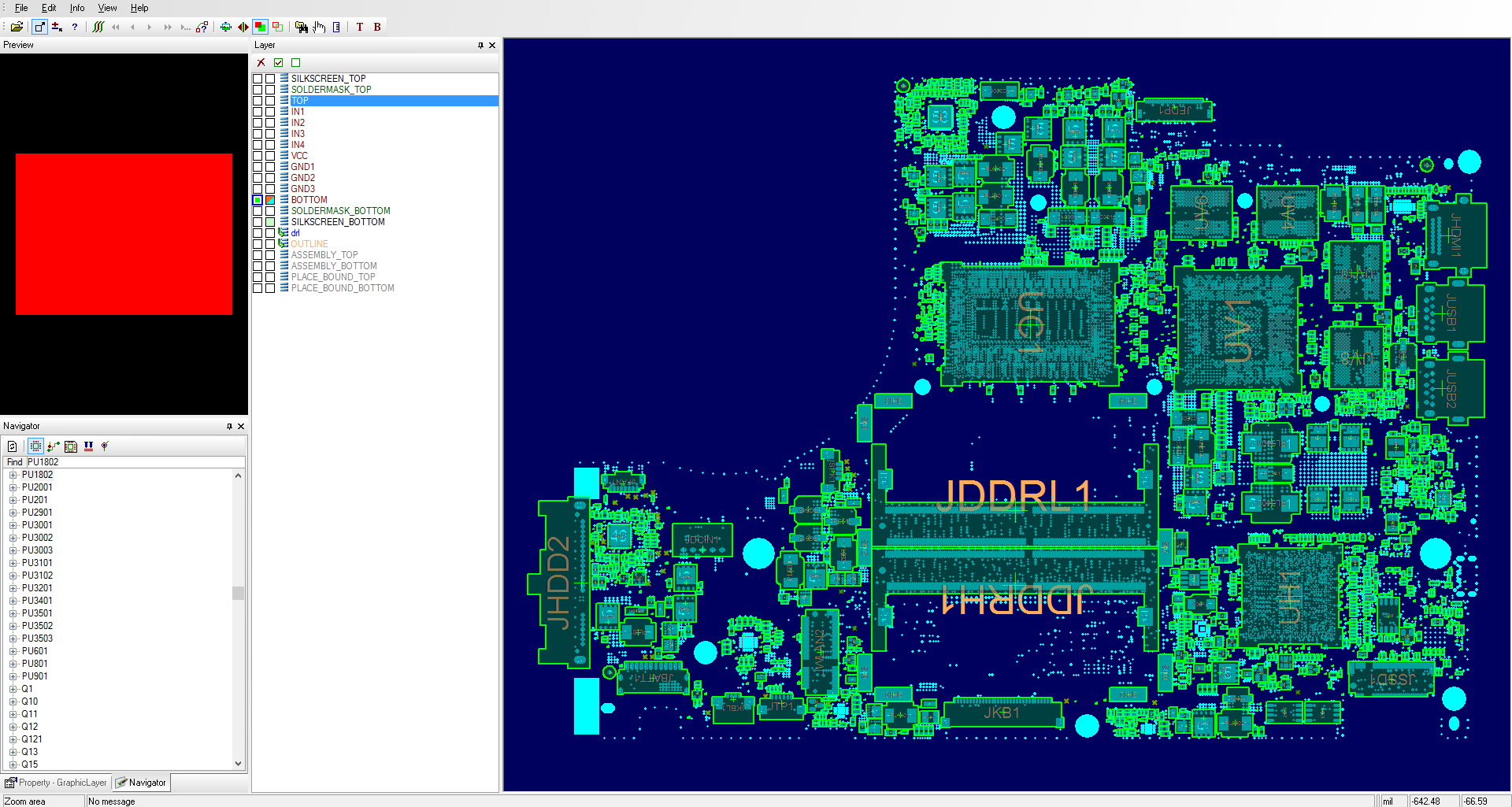1512x807 pixels.
Task: Click the flip/mirror view icon with red arrows
Action: (243, 27)
